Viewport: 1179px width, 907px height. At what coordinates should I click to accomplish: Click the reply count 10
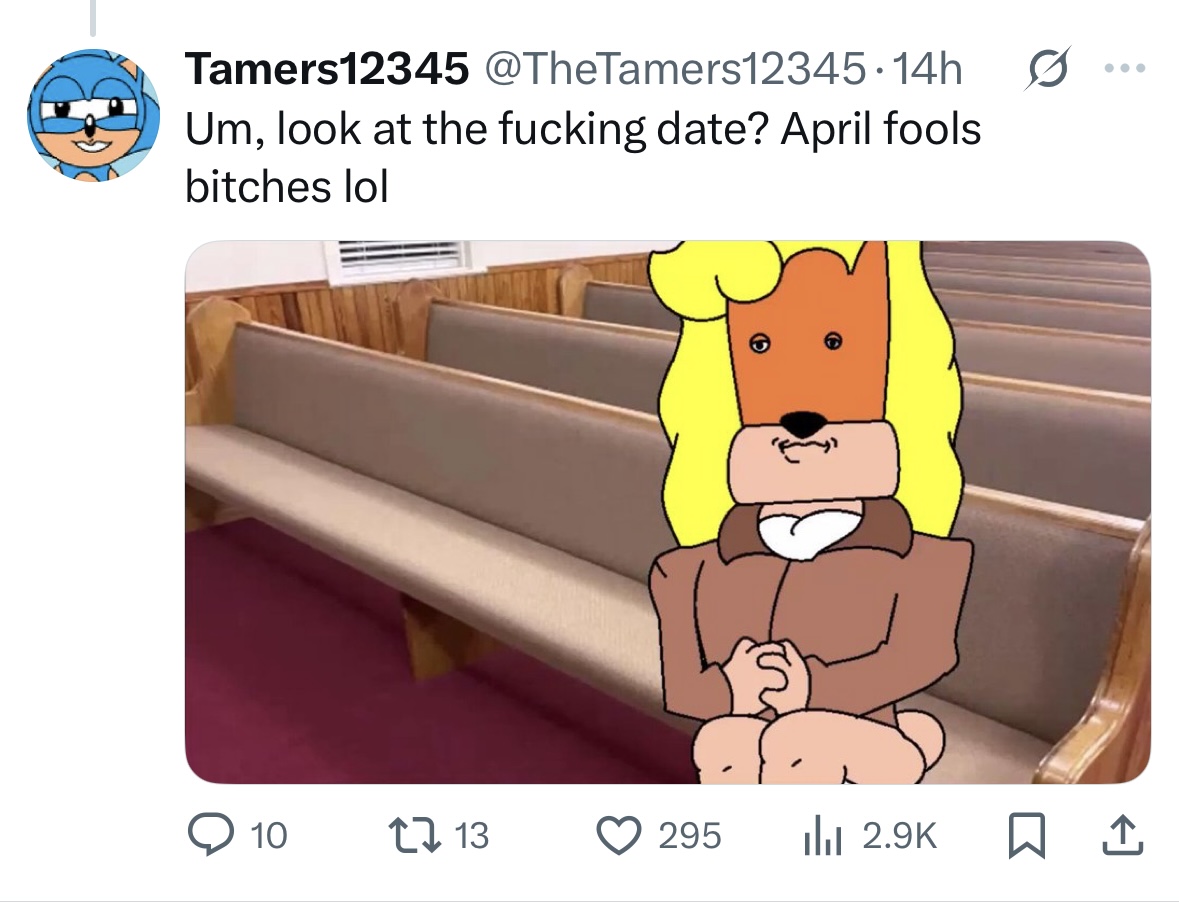tap(268, 836)
